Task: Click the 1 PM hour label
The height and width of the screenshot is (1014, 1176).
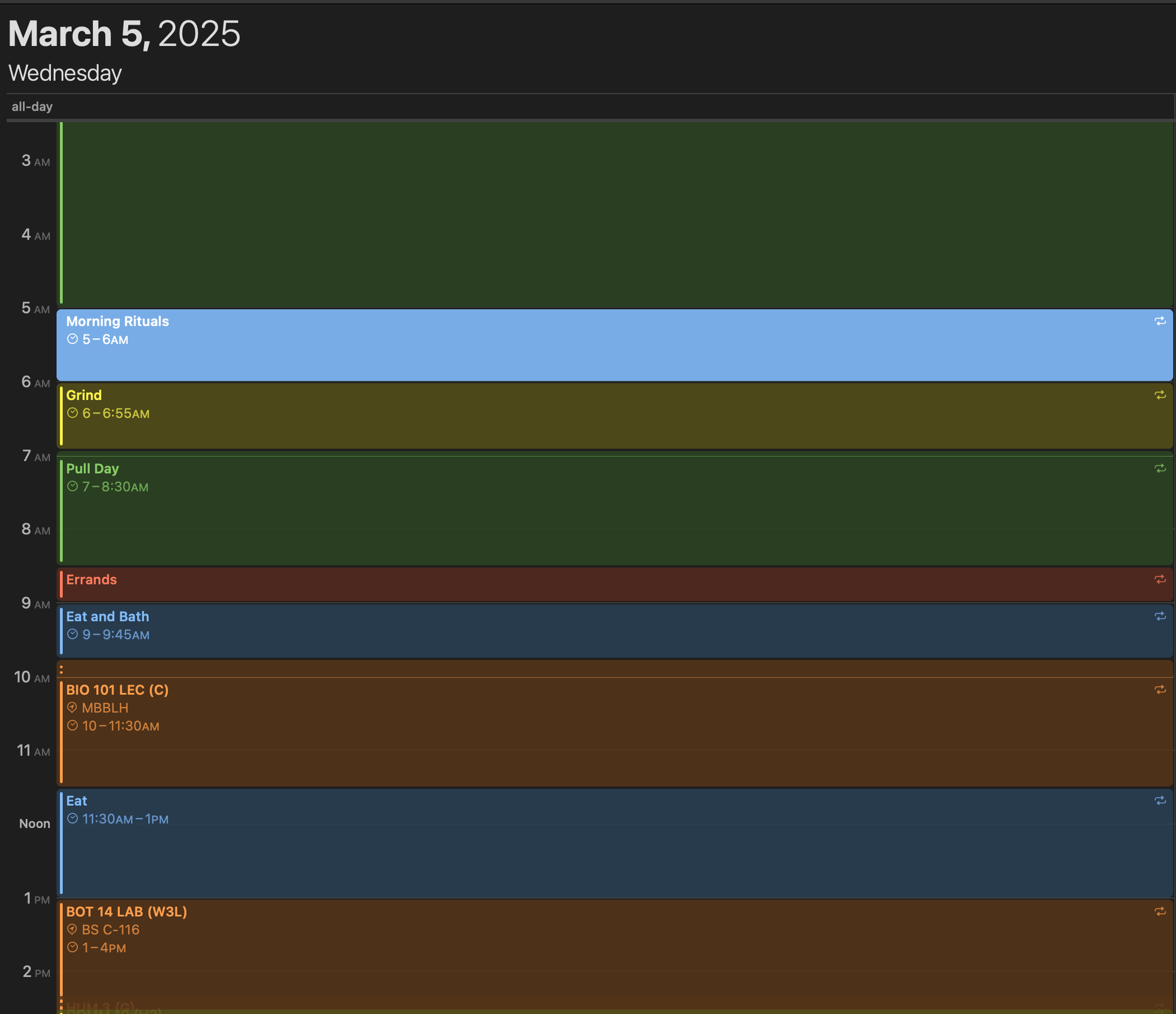Action: pos(37,898)
